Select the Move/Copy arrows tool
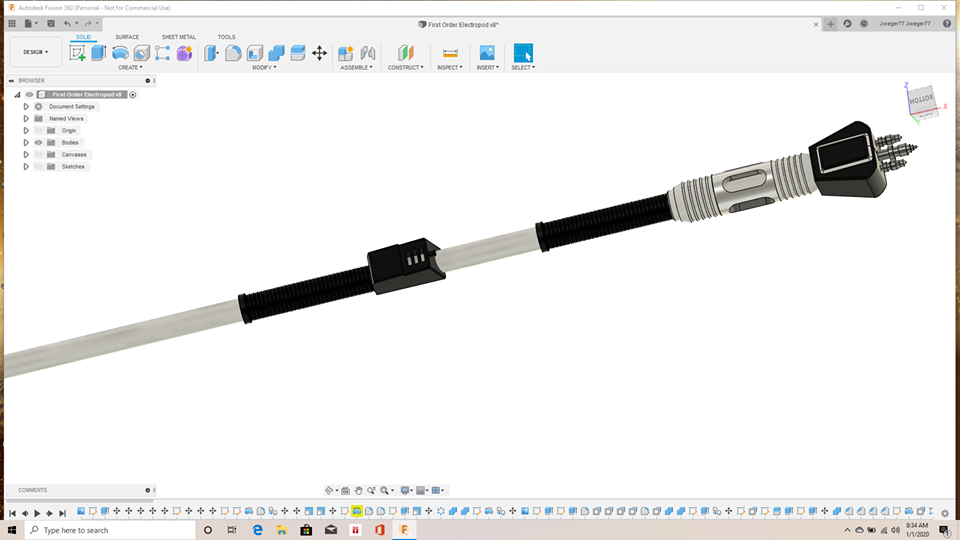The width and height of the screenshot is (960, 540). 320,53
